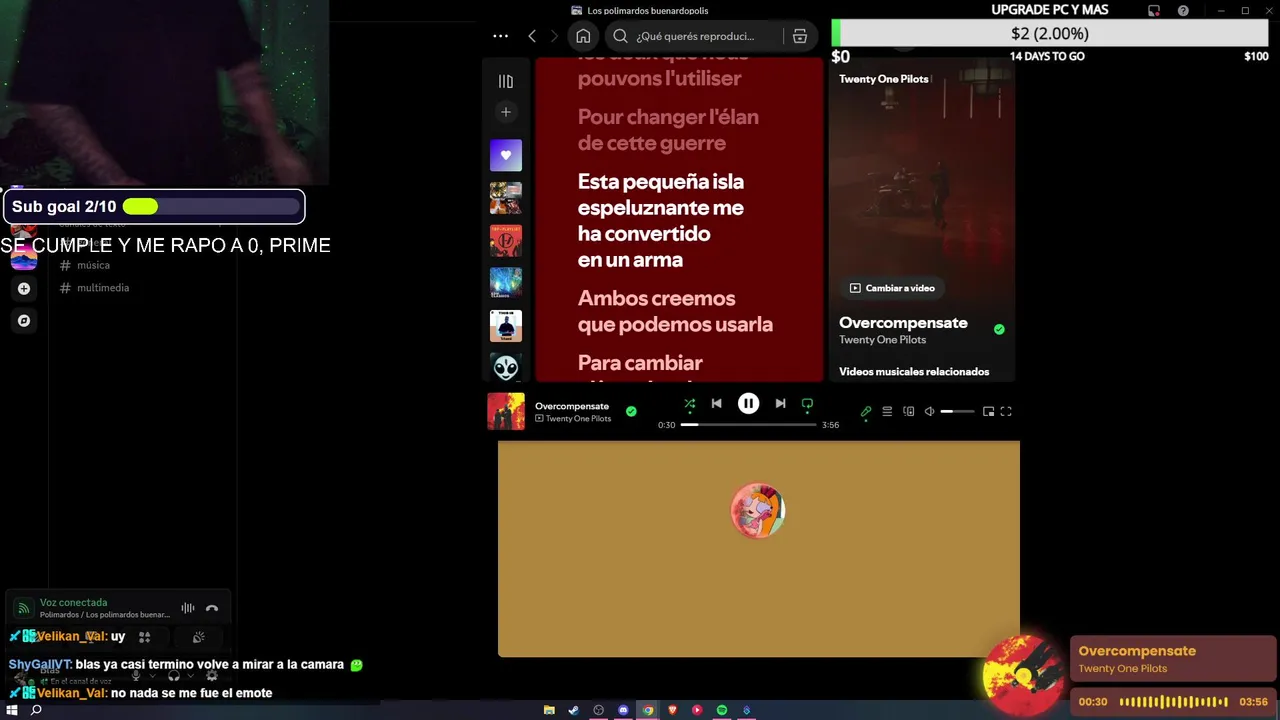Toggle shuffle playback
The height and width of the screenshot is (720, 1280).
[689, 404]
